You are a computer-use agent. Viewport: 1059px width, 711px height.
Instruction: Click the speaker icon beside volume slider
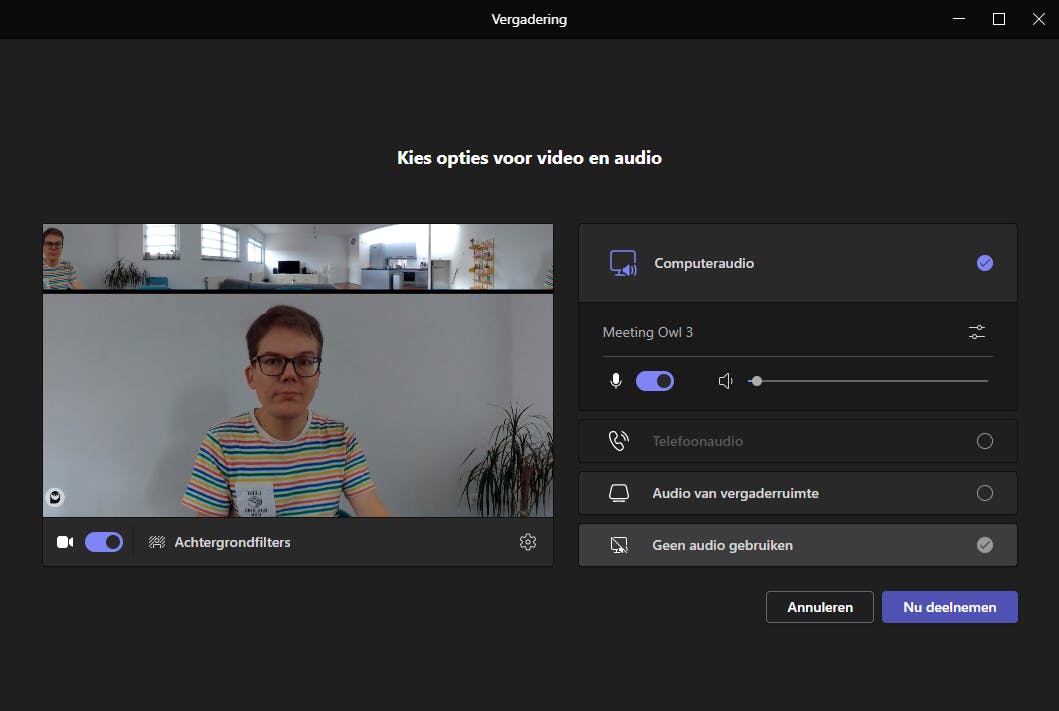725,380
